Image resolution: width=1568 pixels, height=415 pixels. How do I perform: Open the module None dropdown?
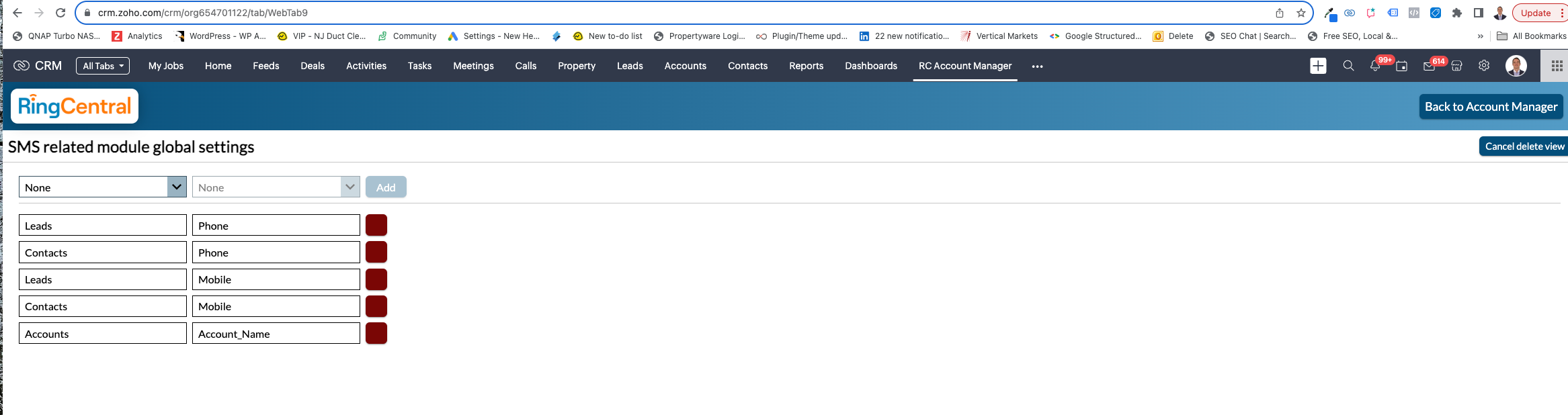[103, 187]
